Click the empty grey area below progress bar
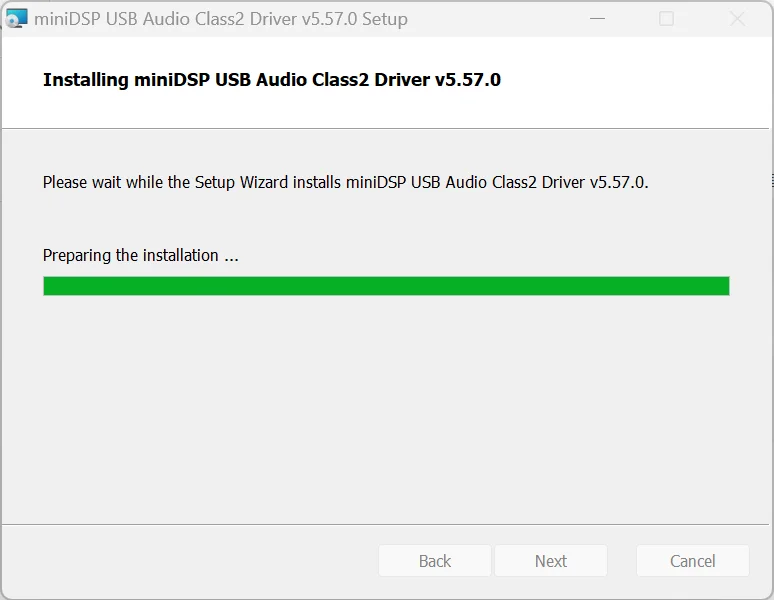Image resolution: width=774 pixels, height=600 pixels. click(x=386, y=410)
